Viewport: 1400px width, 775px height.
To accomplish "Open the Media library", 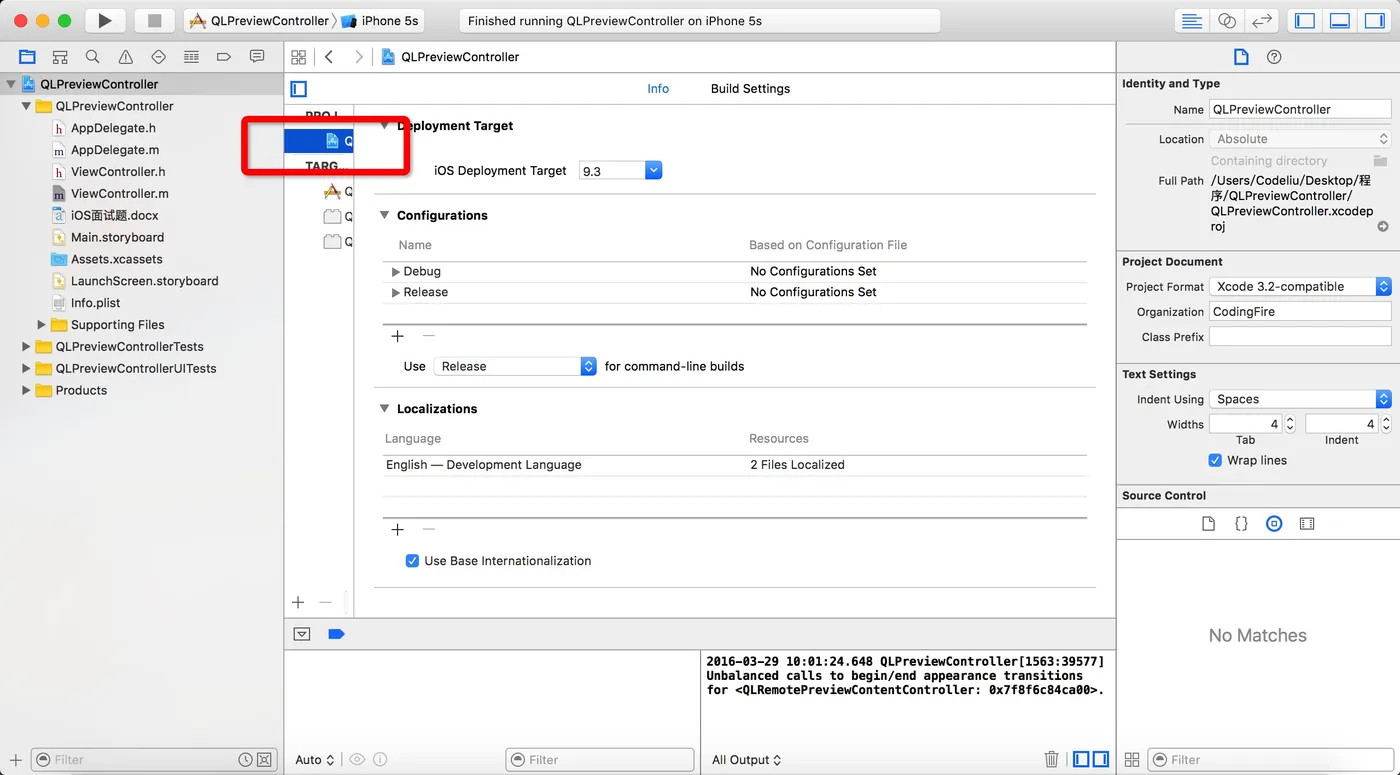I will click(x=1307, y=523).
